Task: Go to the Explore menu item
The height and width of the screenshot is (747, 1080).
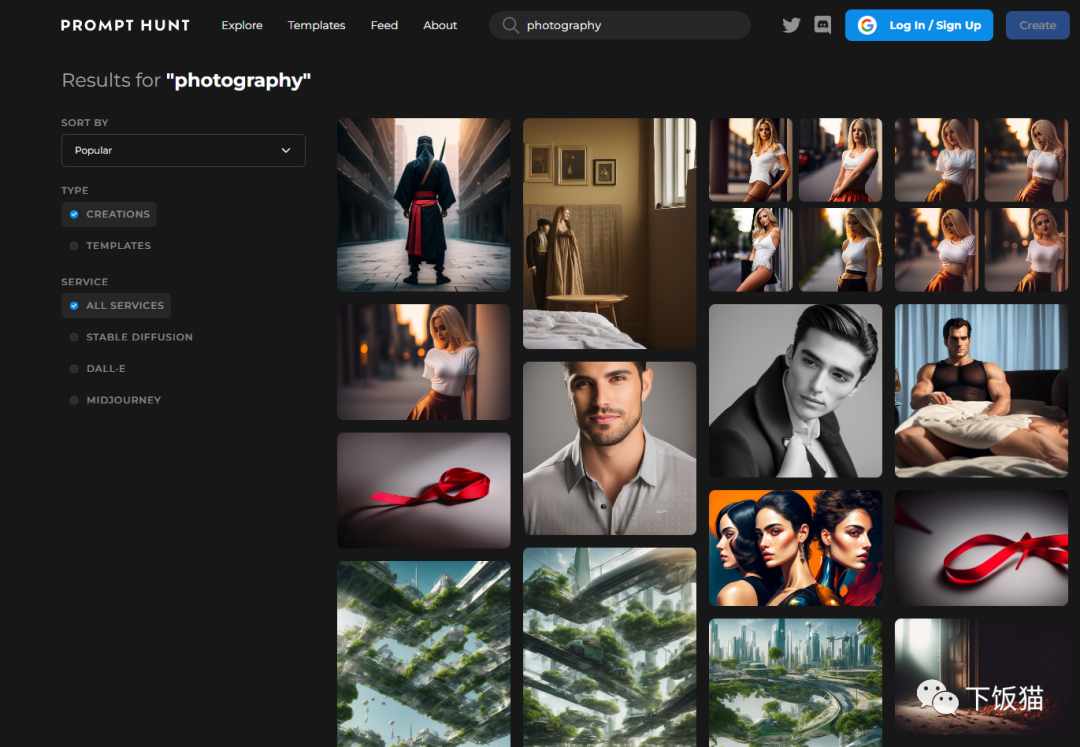Action: coord(242,25)
